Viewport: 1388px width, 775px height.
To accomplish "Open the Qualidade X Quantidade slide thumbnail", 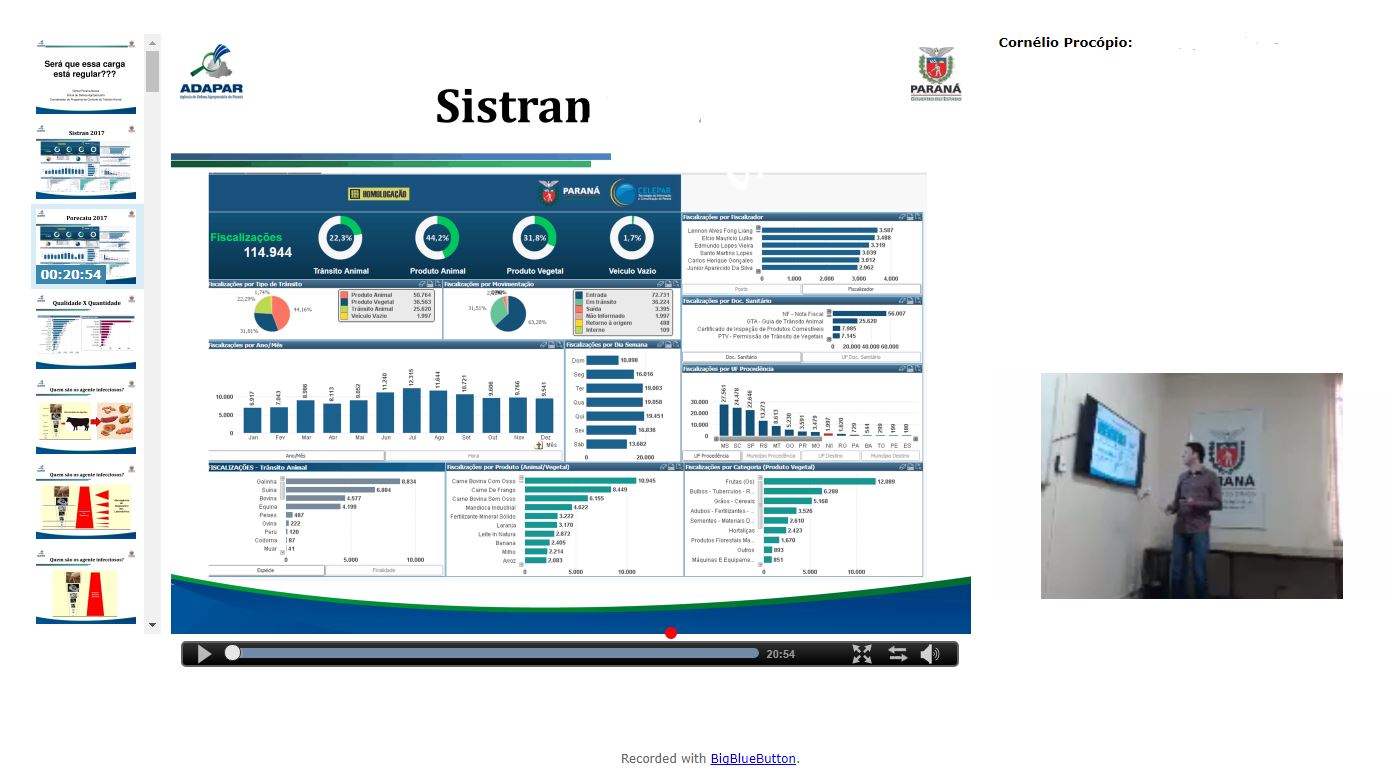I will [86, 330].
